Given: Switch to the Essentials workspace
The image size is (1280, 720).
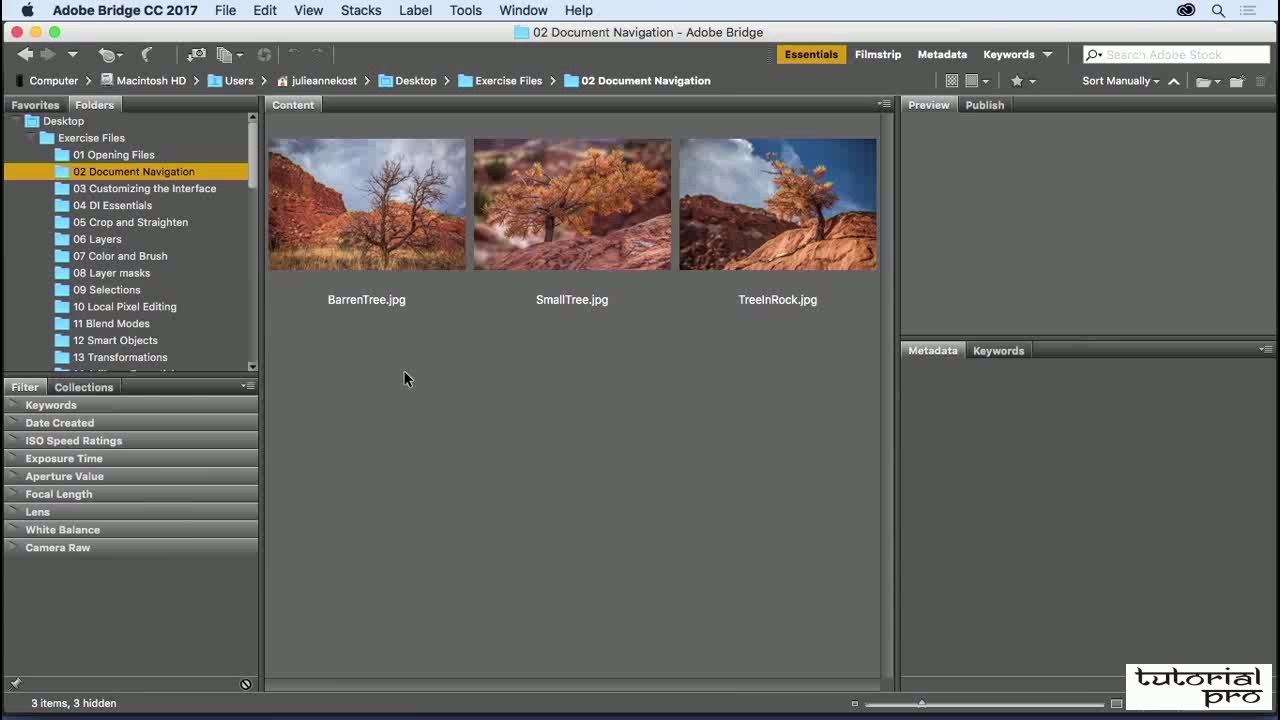Looking at the screenshot, I should pyautogui.click(x=811, y=55).
